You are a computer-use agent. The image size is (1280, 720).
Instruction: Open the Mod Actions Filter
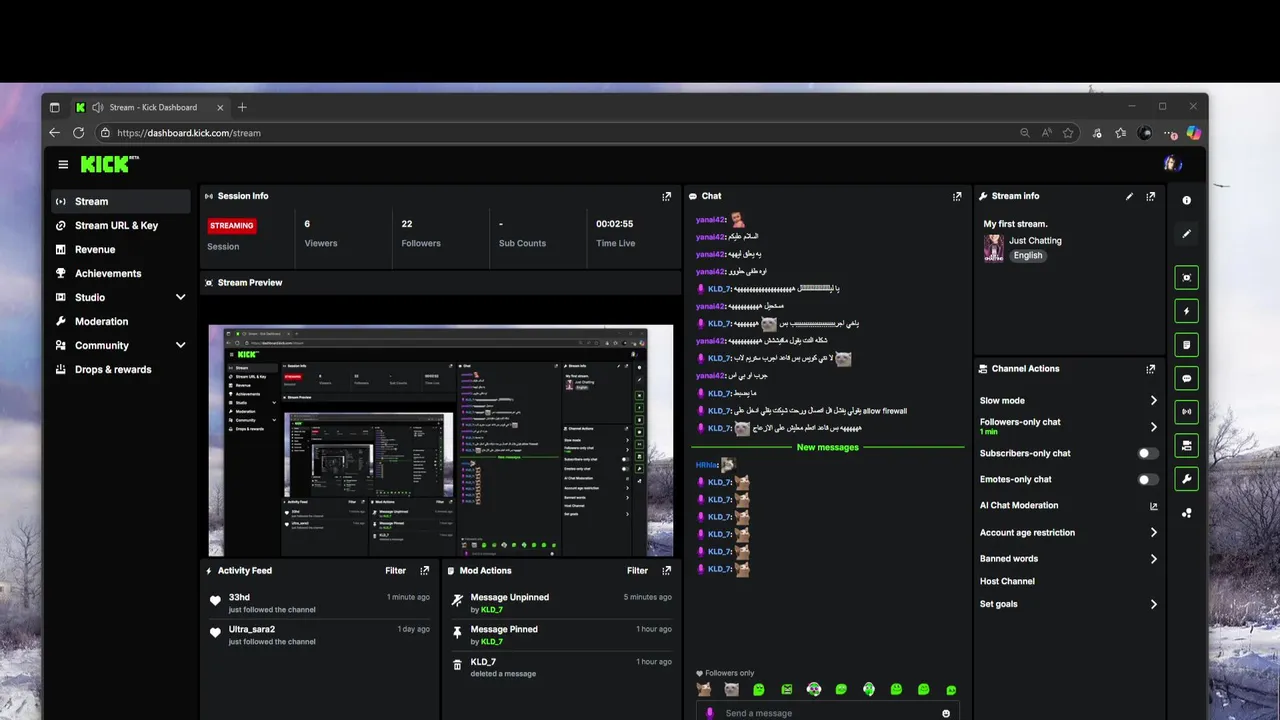tap(637, 571)
